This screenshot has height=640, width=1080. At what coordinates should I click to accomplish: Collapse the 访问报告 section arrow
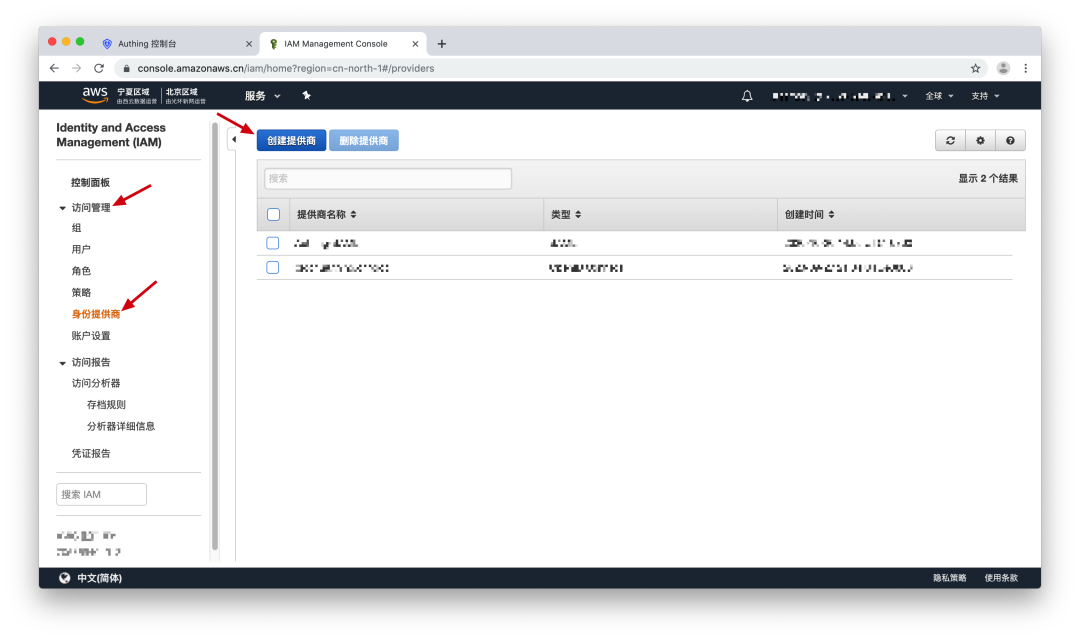pyautogui.click(x=63, y=363)
